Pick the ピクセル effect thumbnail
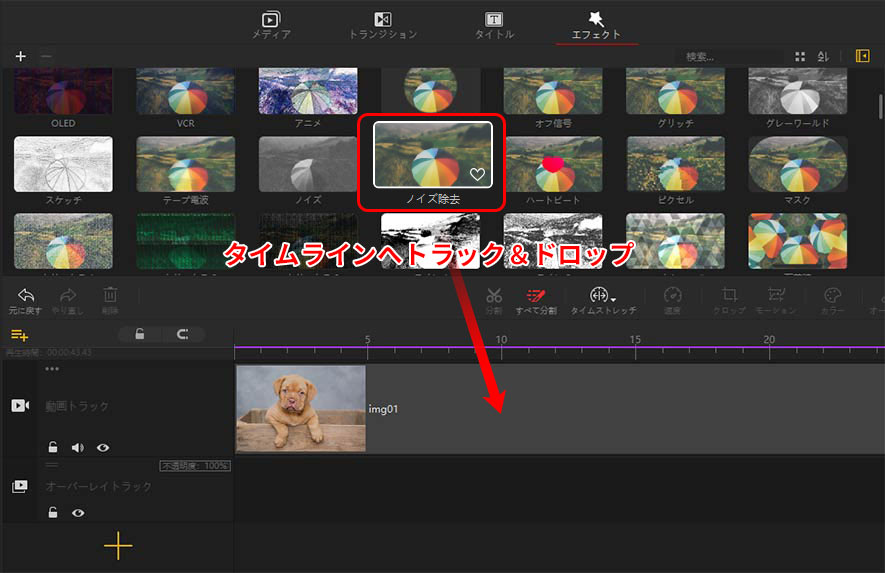 [676, 164]
